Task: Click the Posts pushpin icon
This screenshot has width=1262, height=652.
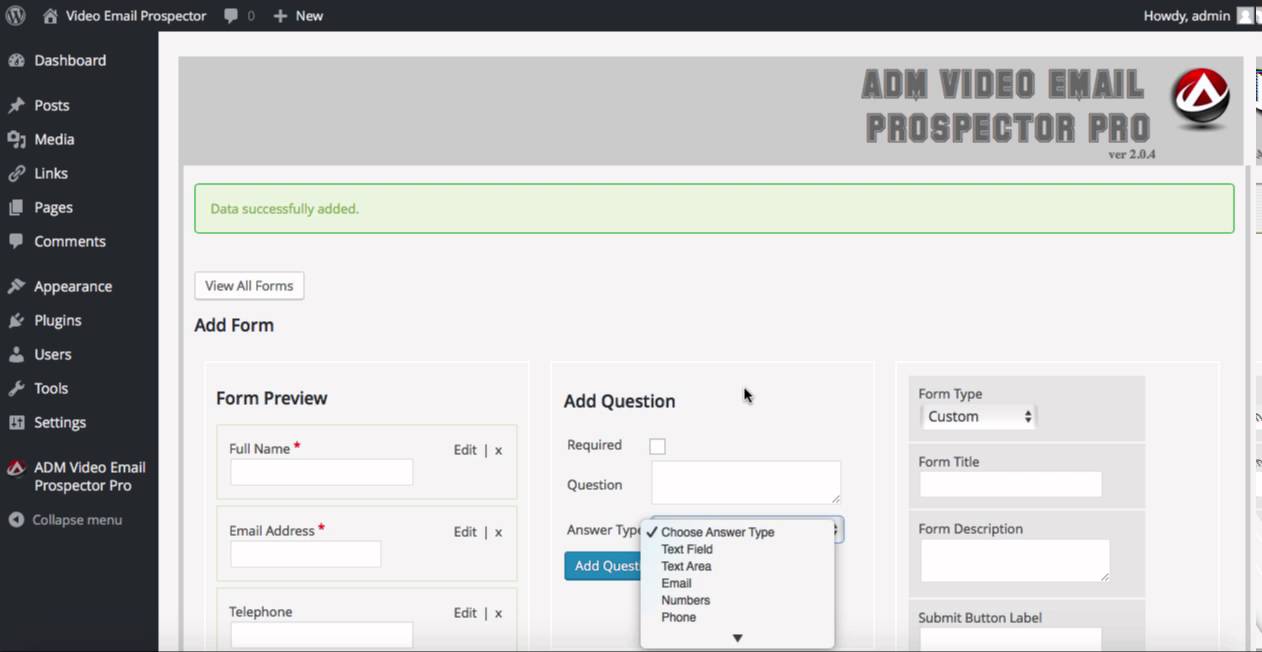Action: [x=16, y=105]
